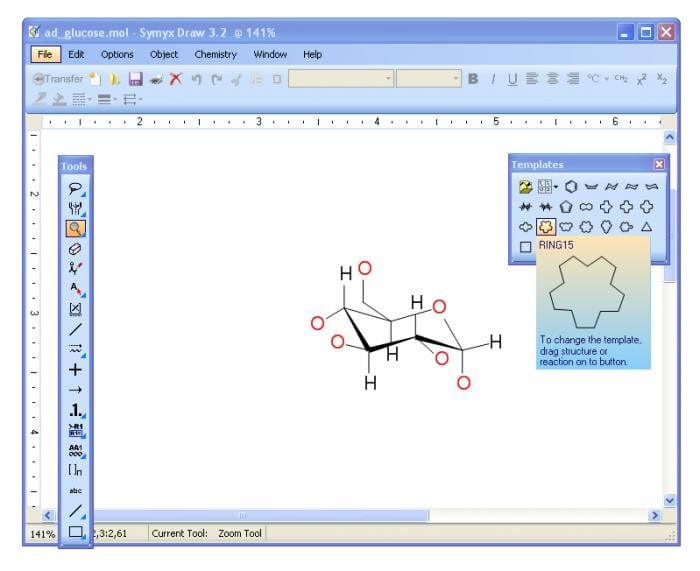Open the font size dropdown

pos(456,78)
